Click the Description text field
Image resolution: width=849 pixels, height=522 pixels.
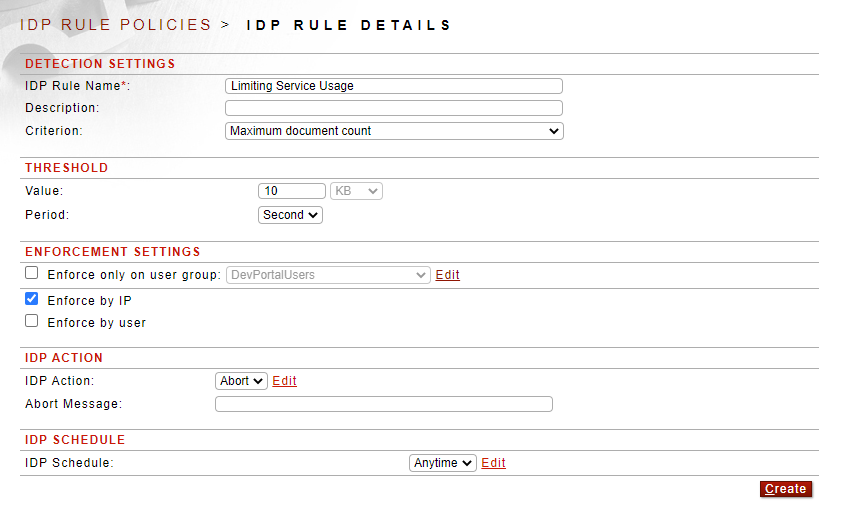click(394, 108)
